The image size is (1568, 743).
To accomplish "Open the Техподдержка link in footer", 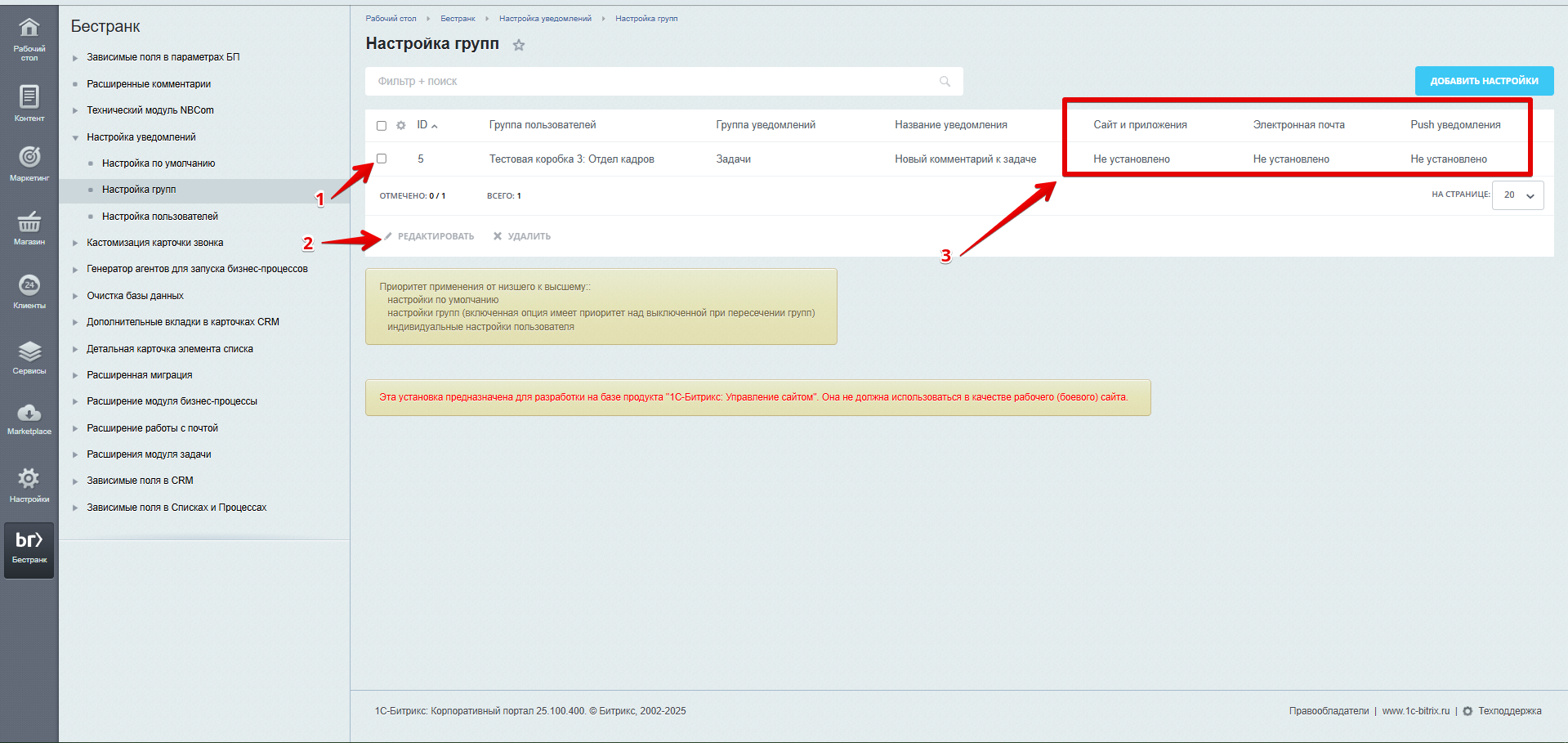I will (x=1509, y=711).
